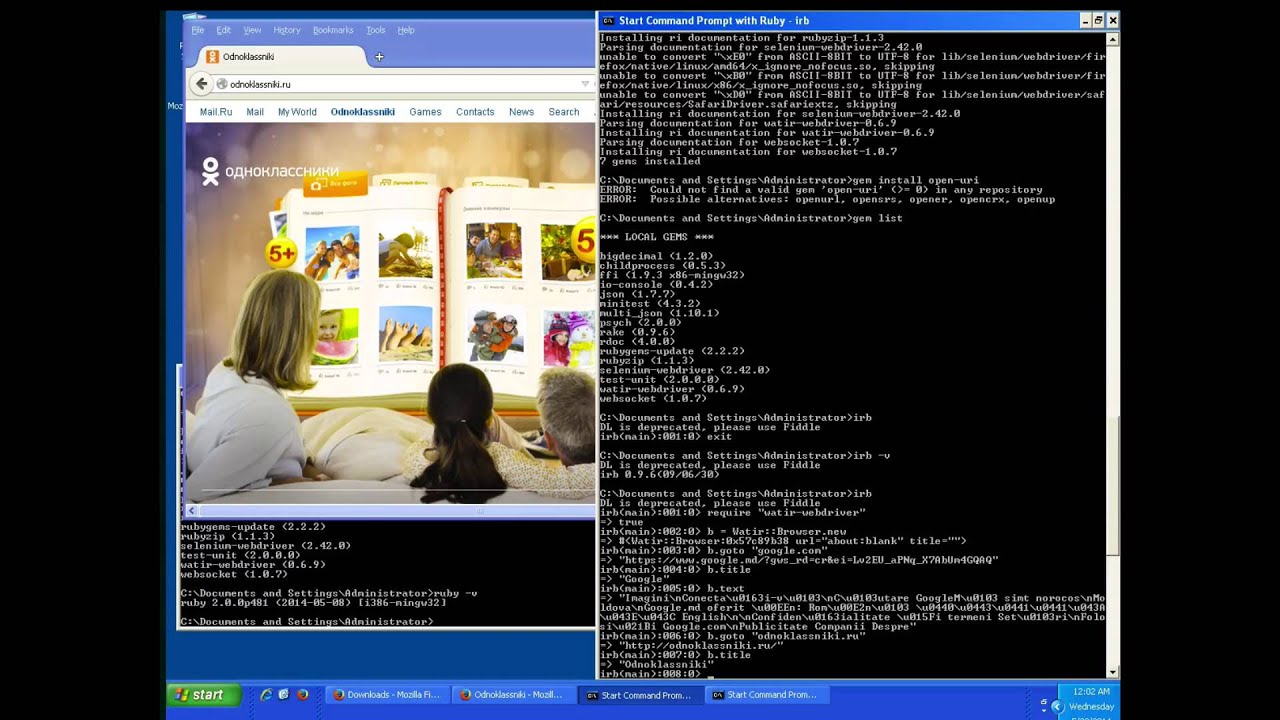Click command prompt scrollbar down arrow
The height and width of the screenshot is (720, 1280).
[x=1113, y=672]
